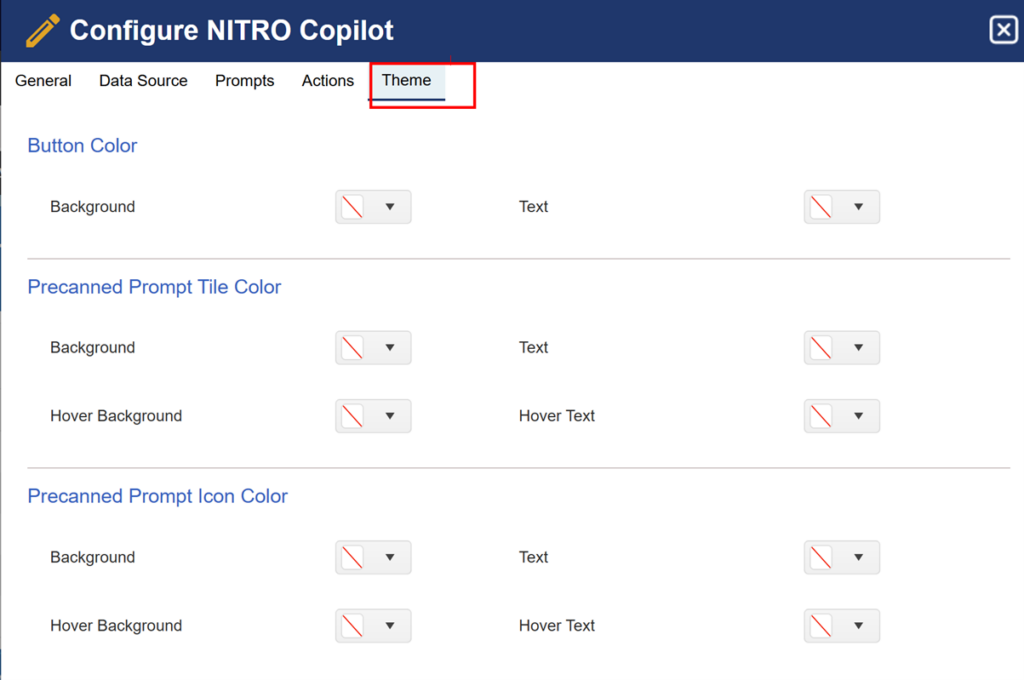Choose the Icon Color Hover Text swatch
The height and width of the screenshot is (680, 1024).
click(821, 626)
